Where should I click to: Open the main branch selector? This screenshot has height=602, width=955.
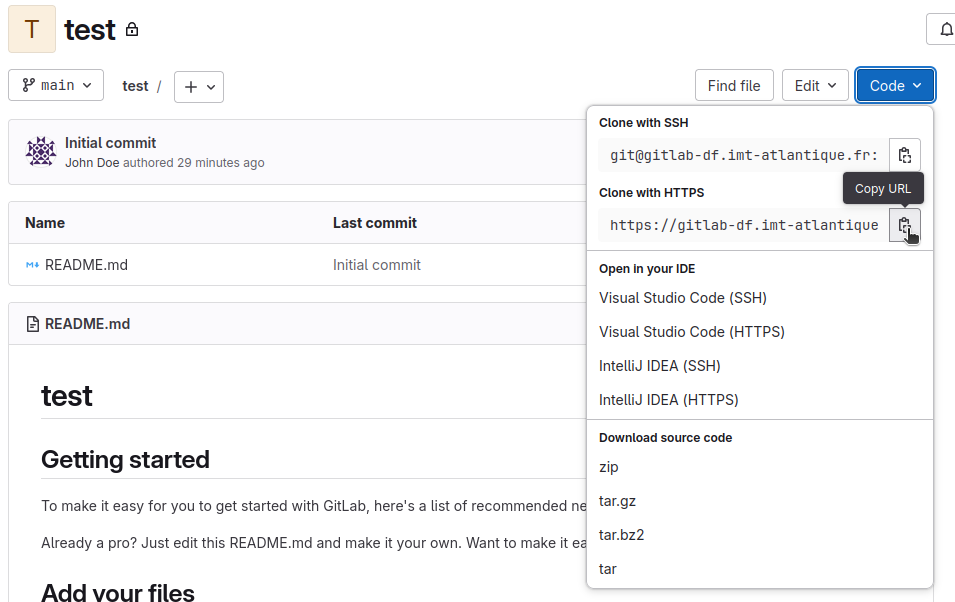tap(56, 85)
